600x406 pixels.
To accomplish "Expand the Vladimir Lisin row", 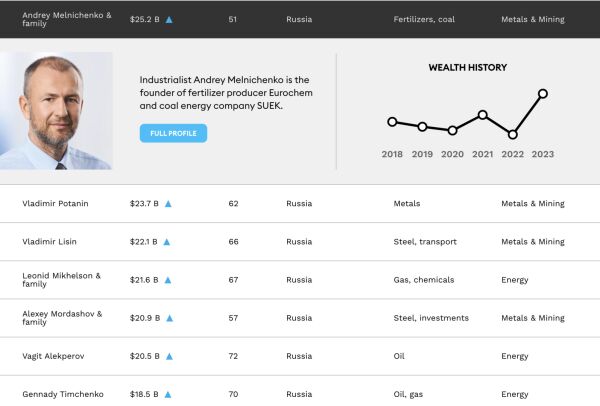I will [x=49, y=242].
